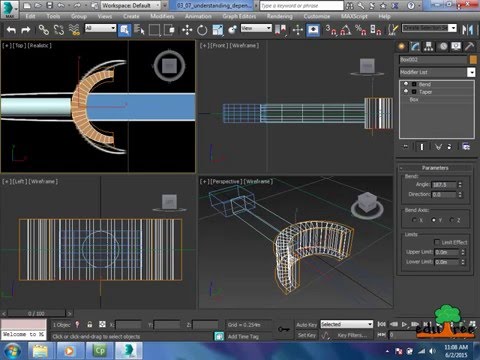Click the Box002 object name field
480x360 pixels.
tap(433, 60)
